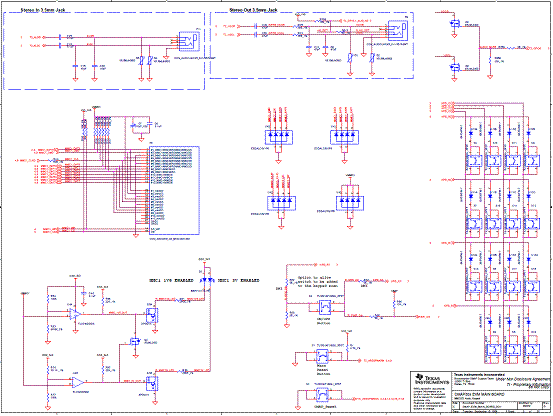The height and width of the screenshot is (416, 553).
Task: Select the 'SDC1 3V ENABLED' text label
Action: tap(238, 280)
